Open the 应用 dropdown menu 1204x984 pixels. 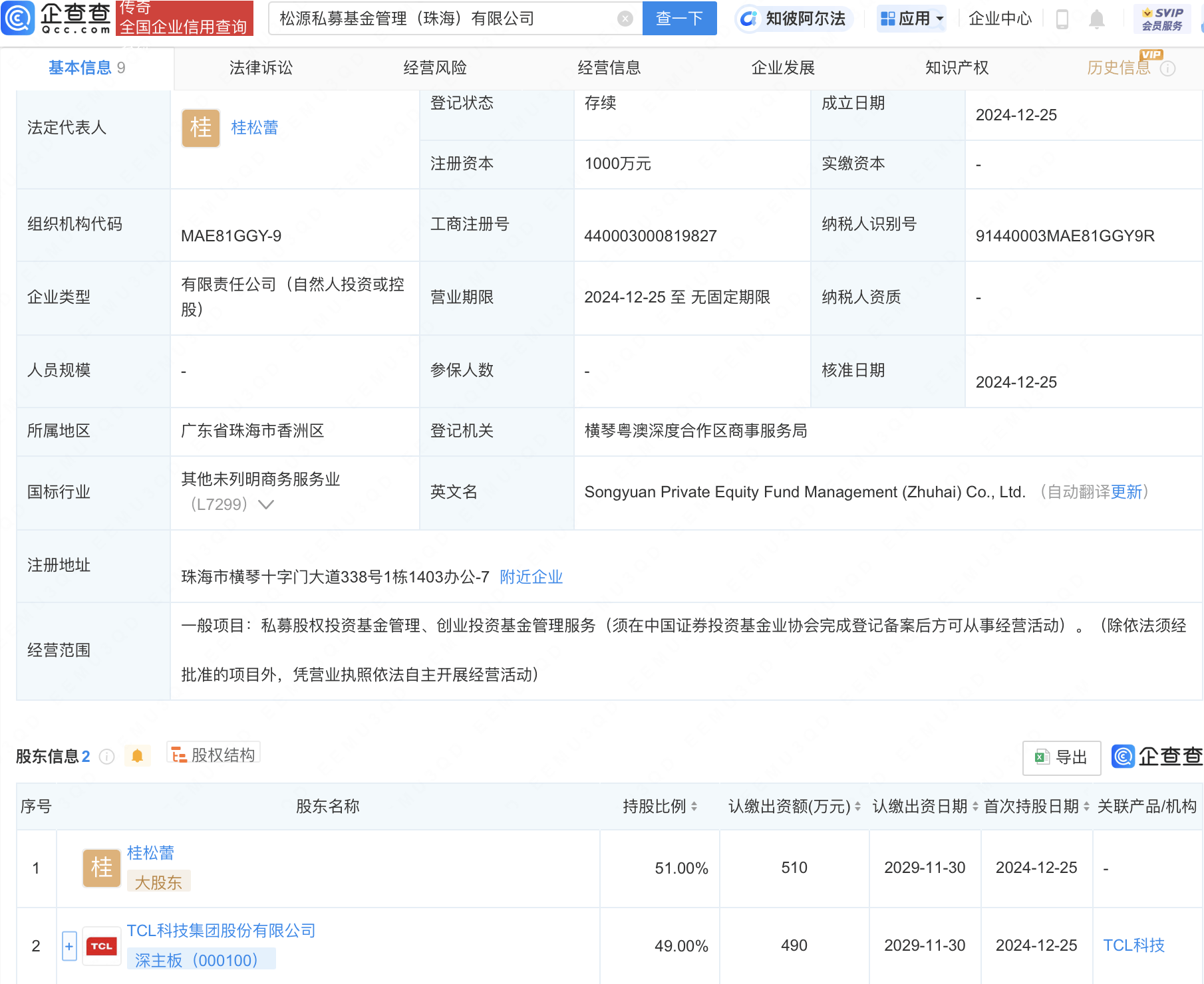pos(911,19)
